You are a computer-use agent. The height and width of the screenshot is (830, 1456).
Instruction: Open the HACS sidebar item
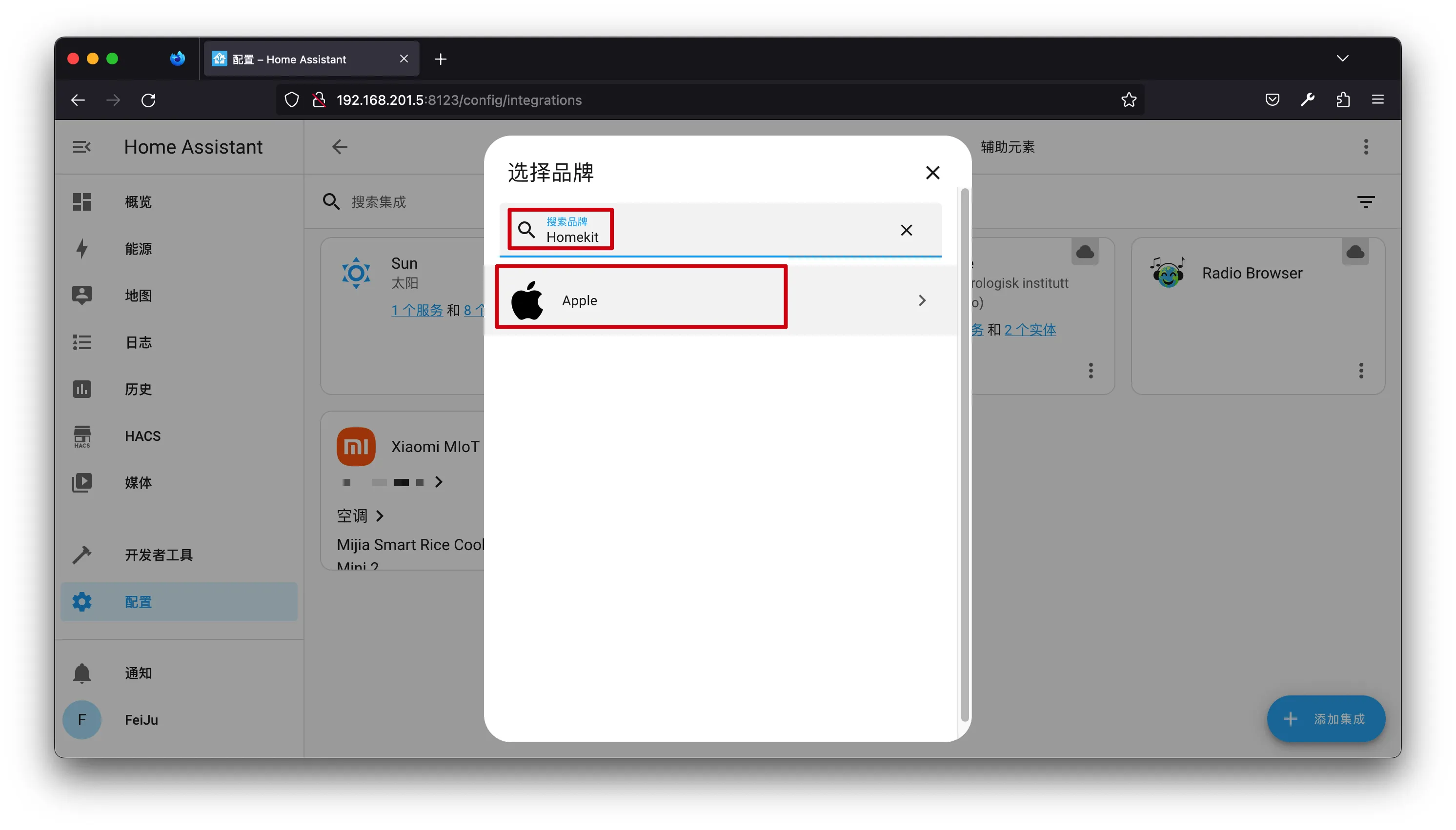point(142,436)
